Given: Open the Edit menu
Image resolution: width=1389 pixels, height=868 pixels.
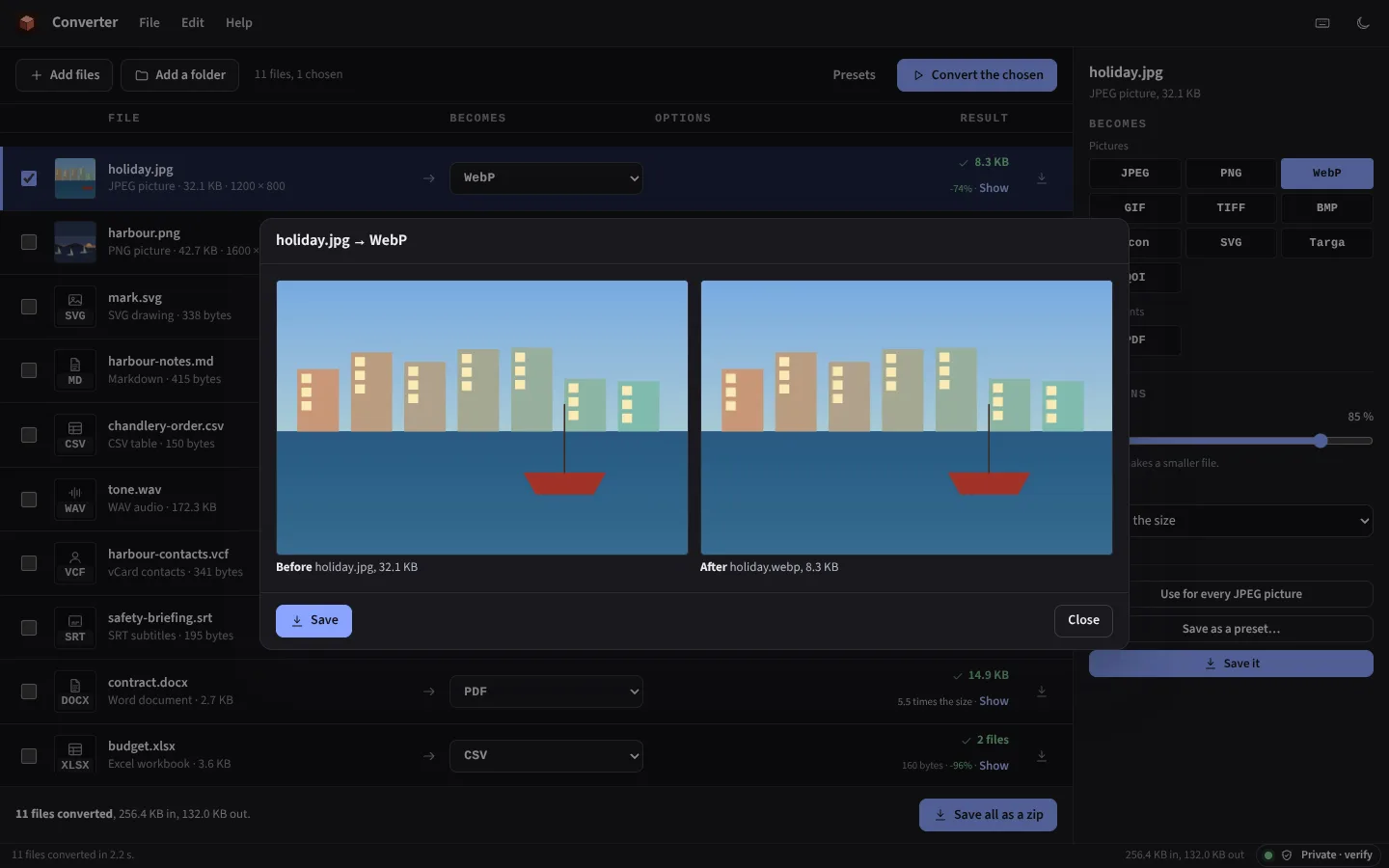Looking at the screenshot, I should (x=193, y=23).
